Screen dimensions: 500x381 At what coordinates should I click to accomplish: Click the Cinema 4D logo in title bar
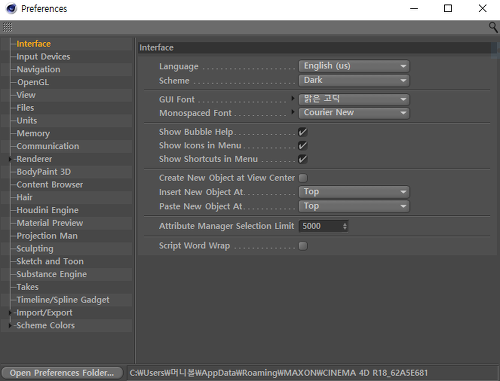11,8
